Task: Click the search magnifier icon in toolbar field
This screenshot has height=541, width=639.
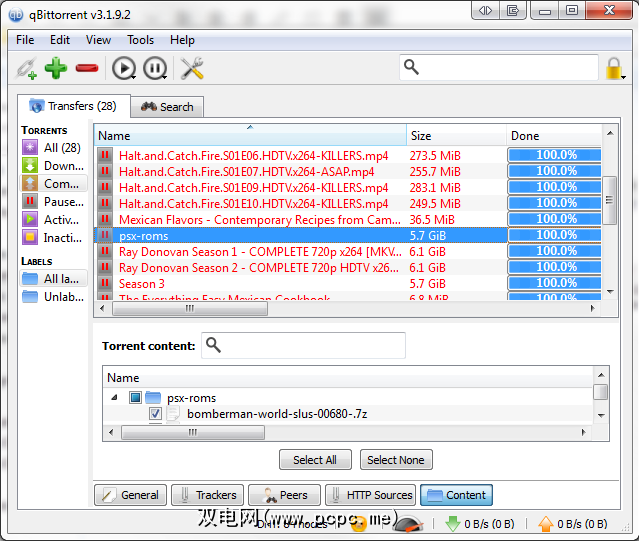Action: (x=411, y=67)
